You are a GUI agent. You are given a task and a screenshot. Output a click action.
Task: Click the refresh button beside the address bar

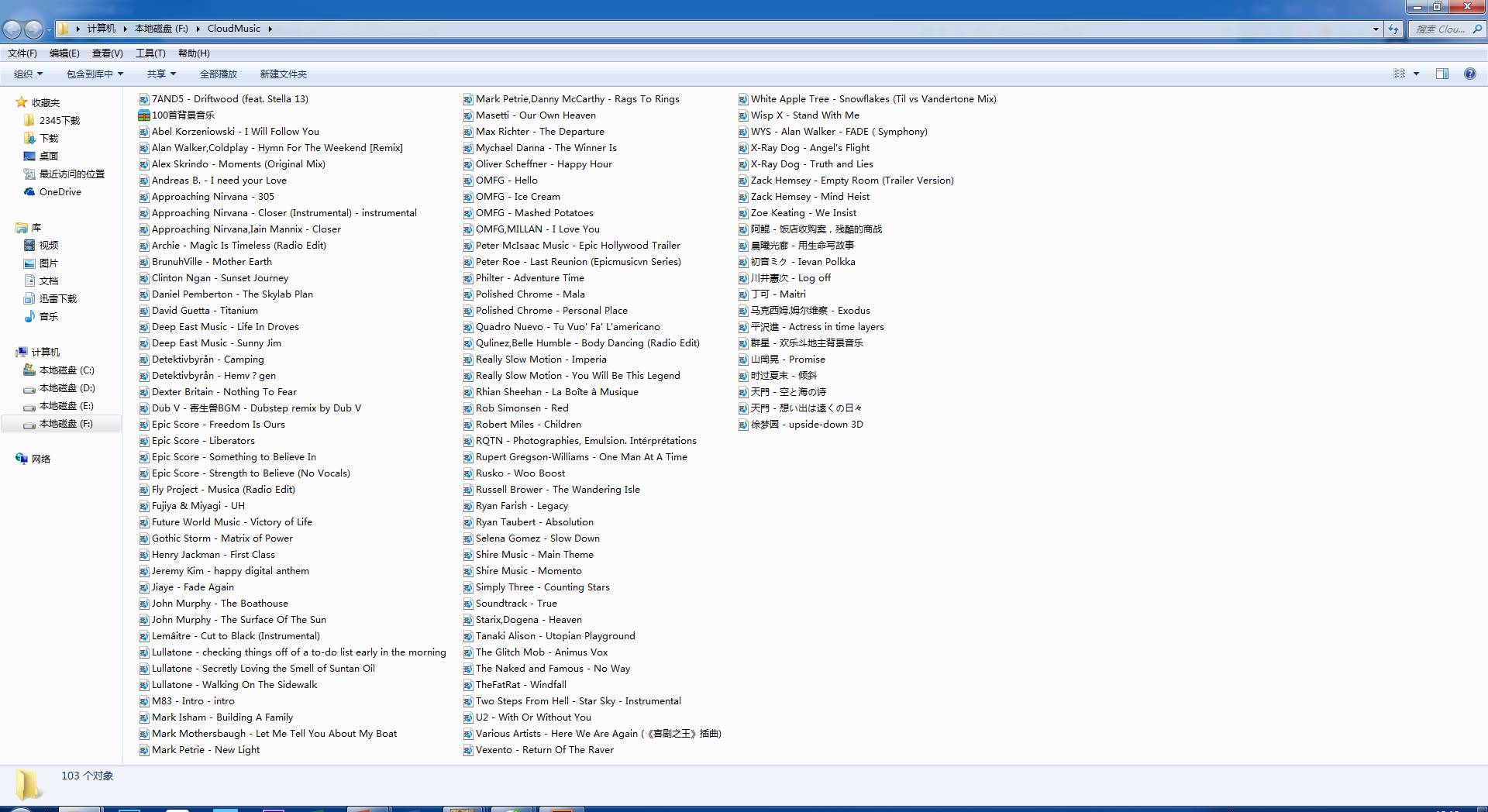point(1393,29)
